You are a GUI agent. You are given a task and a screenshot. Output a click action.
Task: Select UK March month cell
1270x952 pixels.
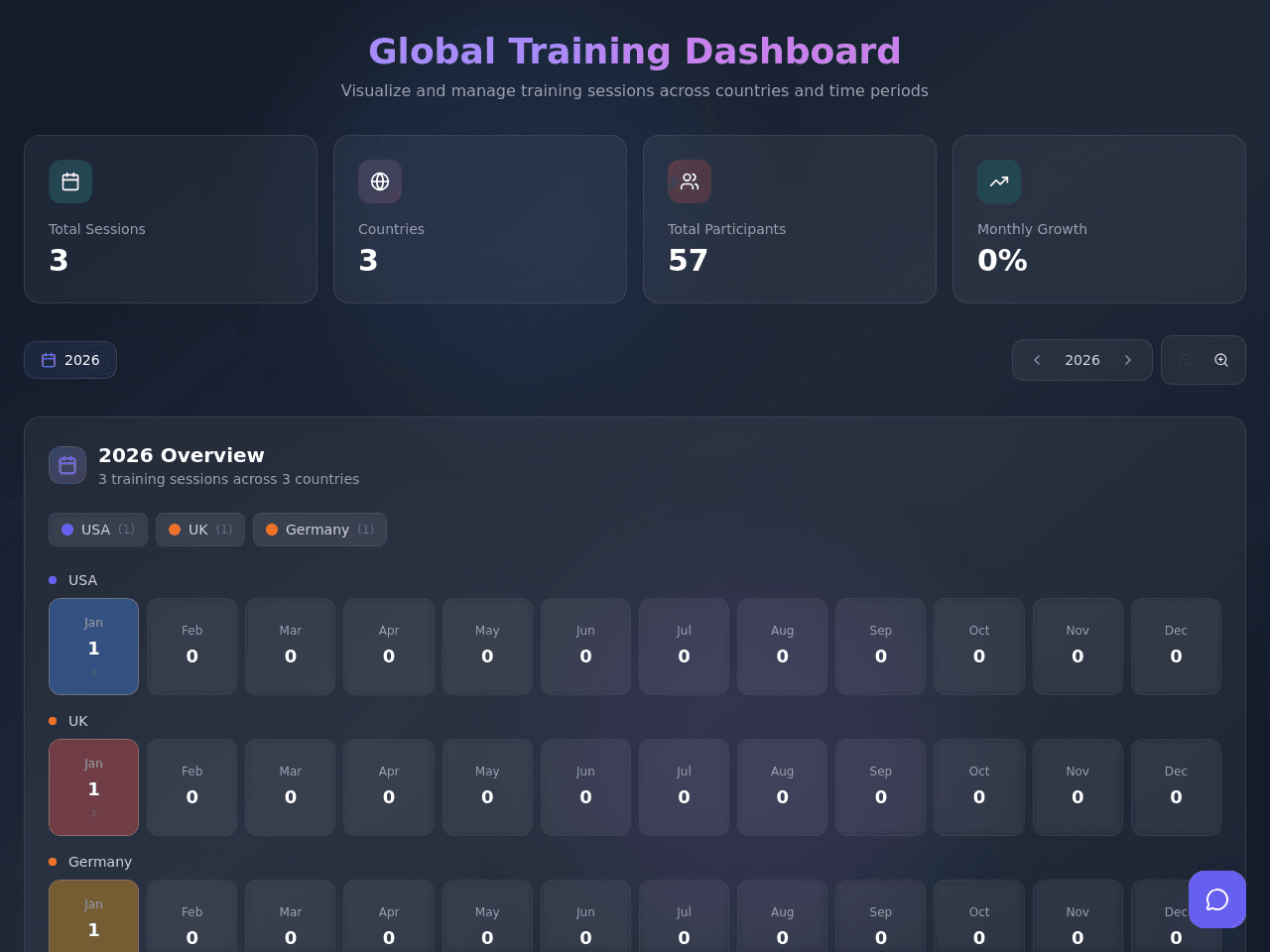pos(291,787)
